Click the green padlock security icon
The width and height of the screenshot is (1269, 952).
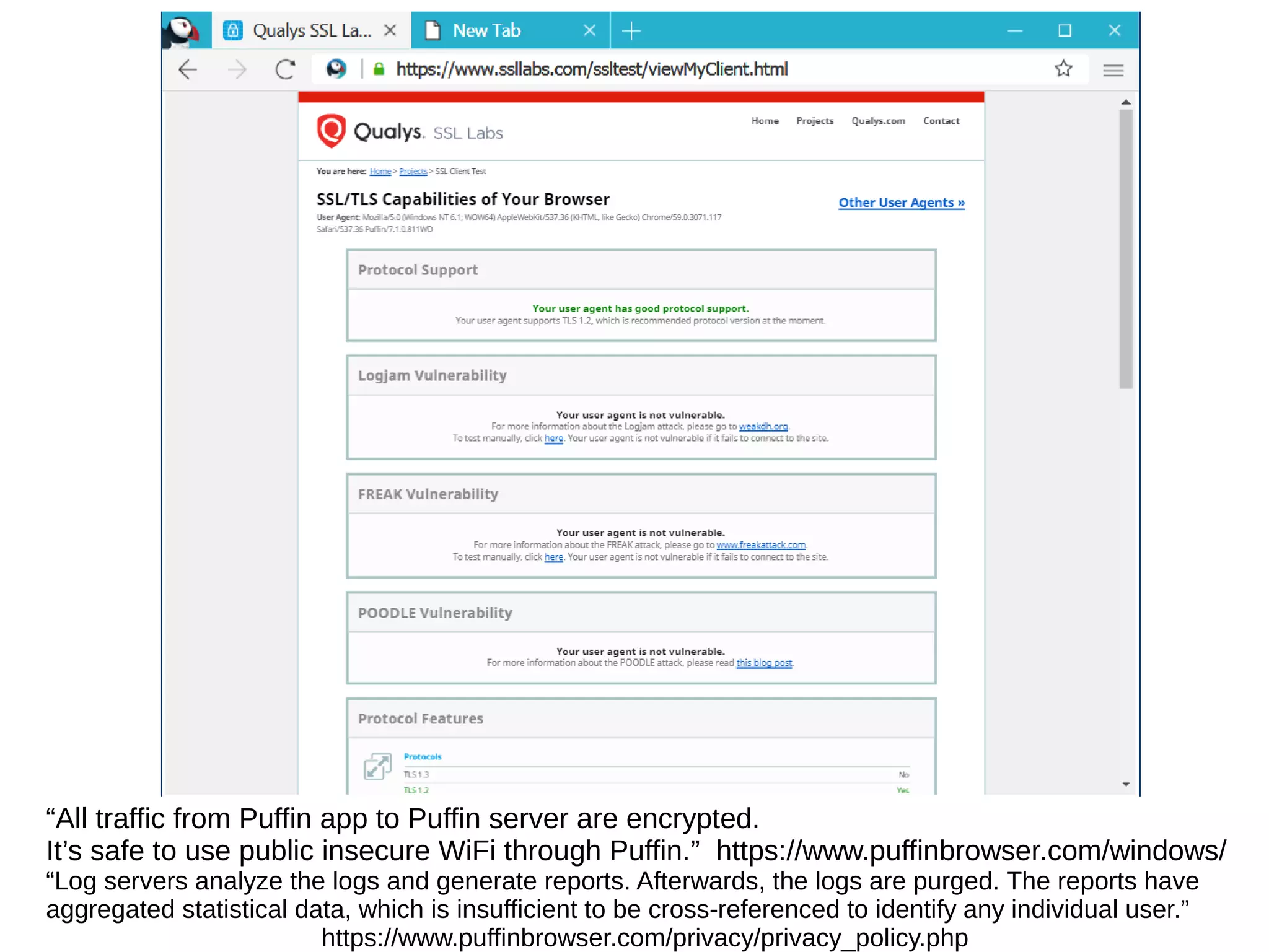pyautogui.click(x=379, y=69)
